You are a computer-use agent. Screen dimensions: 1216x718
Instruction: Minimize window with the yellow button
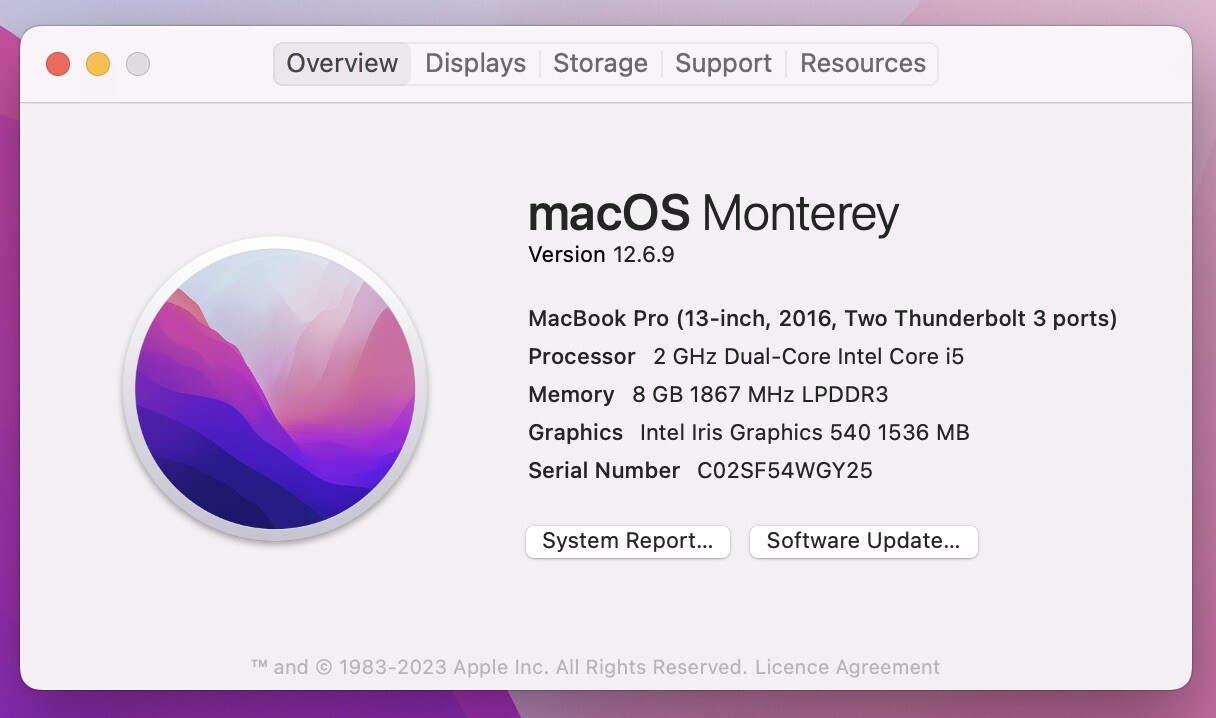click(98, 64)
